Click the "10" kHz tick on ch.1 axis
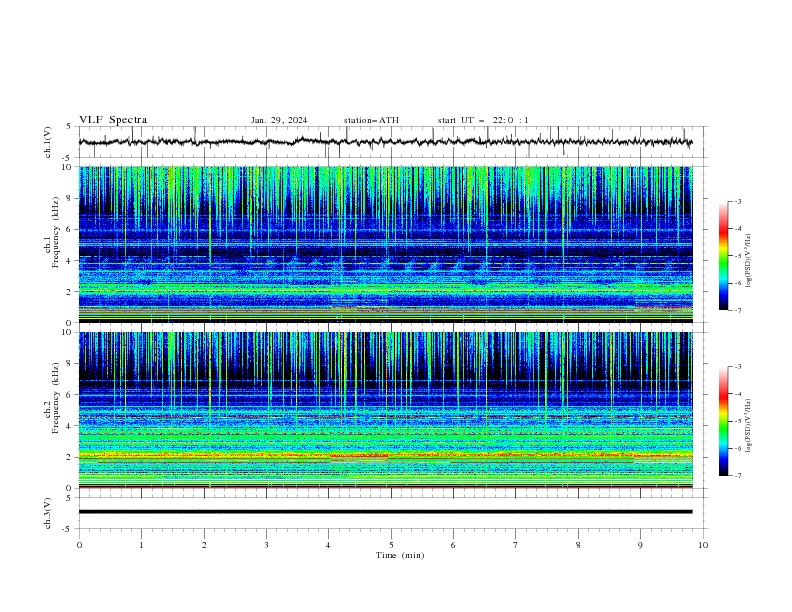Image resolution: width=792 pixels, height=612 pixels. pos(67,167)
